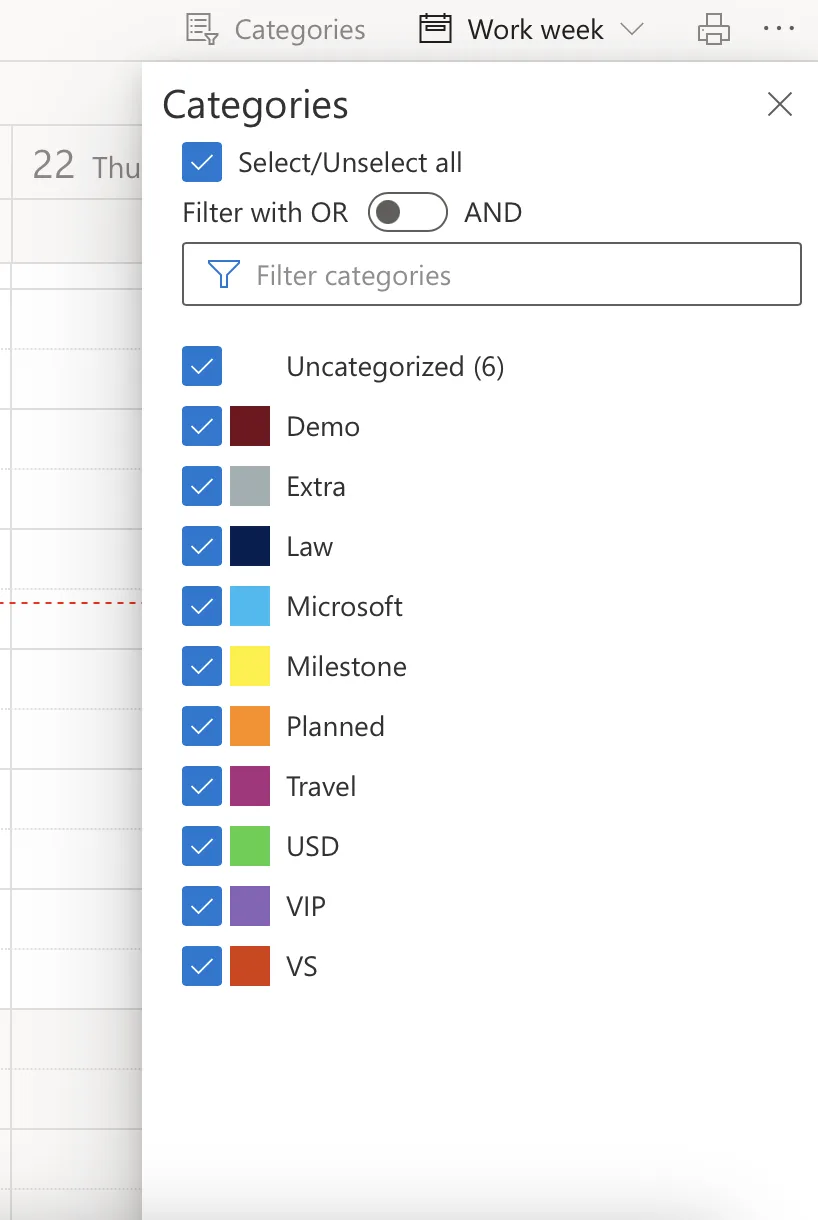Uncheck Select/Unselect all
Image resolution: width=818 pixels, height=1220 pixels.
click(201, 162)
